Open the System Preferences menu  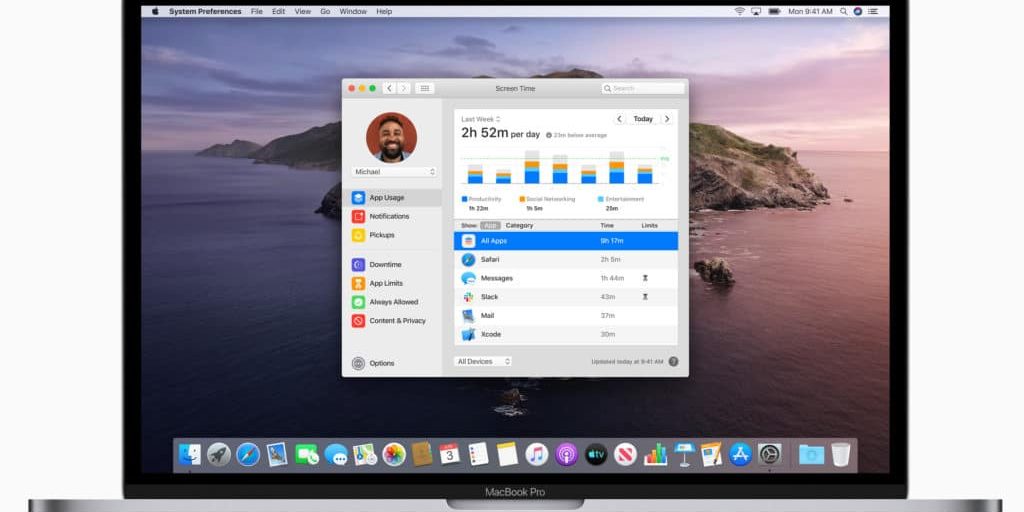tap(205, 11)
